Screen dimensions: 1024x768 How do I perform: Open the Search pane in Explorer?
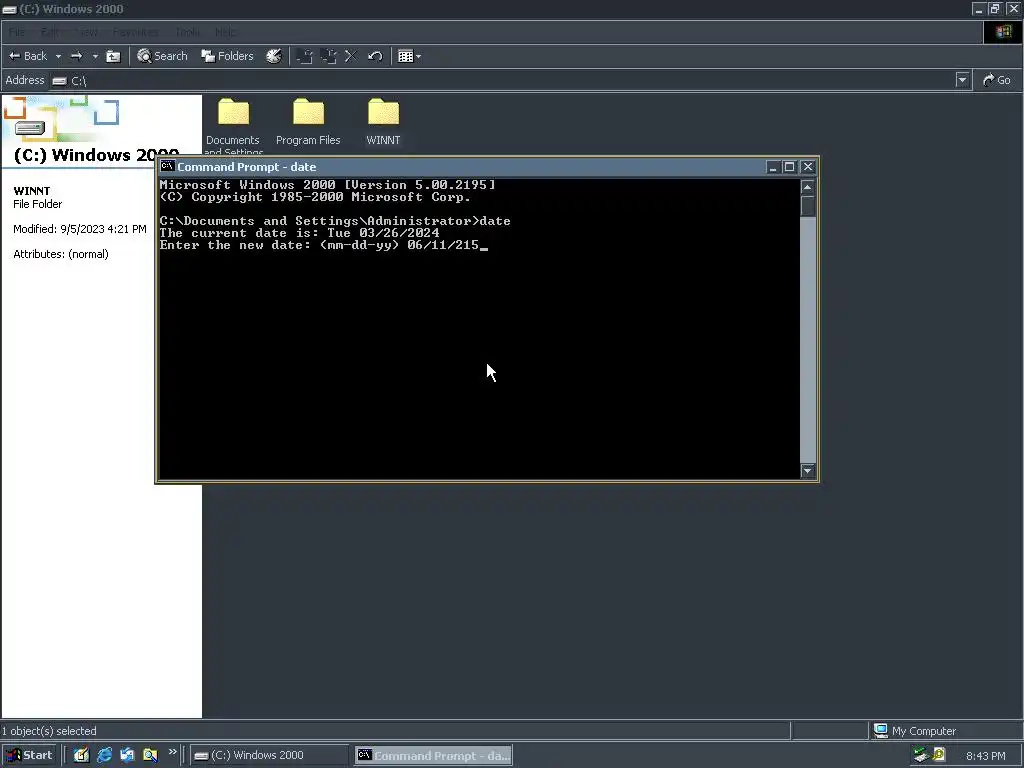tap(163, 56)
